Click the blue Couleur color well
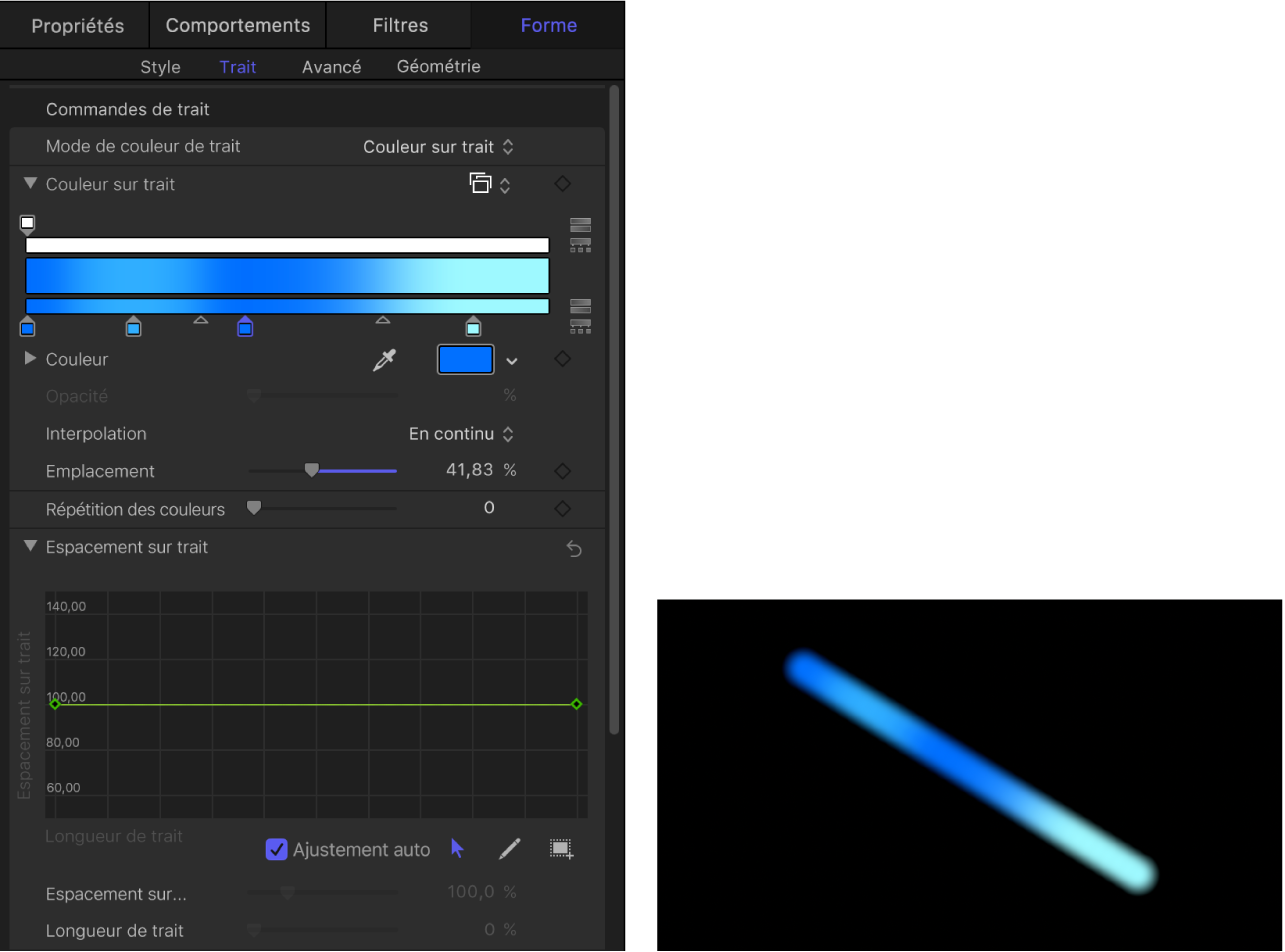This screenshot has width=1285, height=952. (x=465, y=360)
